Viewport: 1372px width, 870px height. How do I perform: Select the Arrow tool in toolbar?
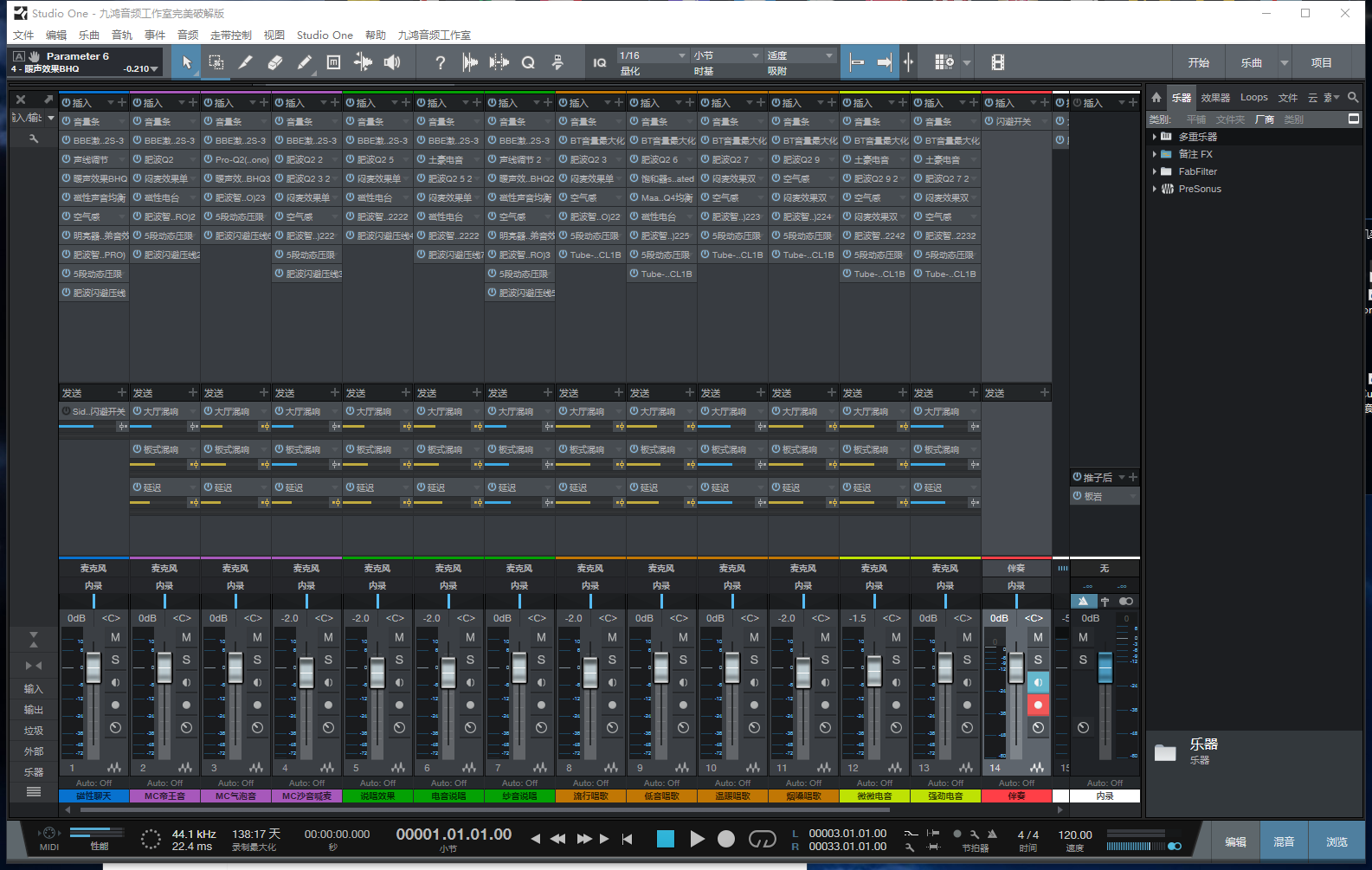click(187, 62)
